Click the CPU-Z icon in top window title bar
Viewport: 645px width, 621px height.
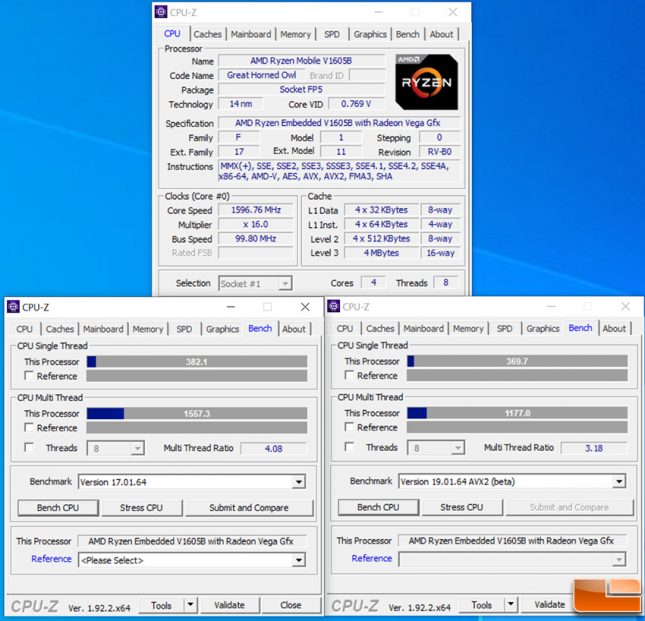(161, 12)
